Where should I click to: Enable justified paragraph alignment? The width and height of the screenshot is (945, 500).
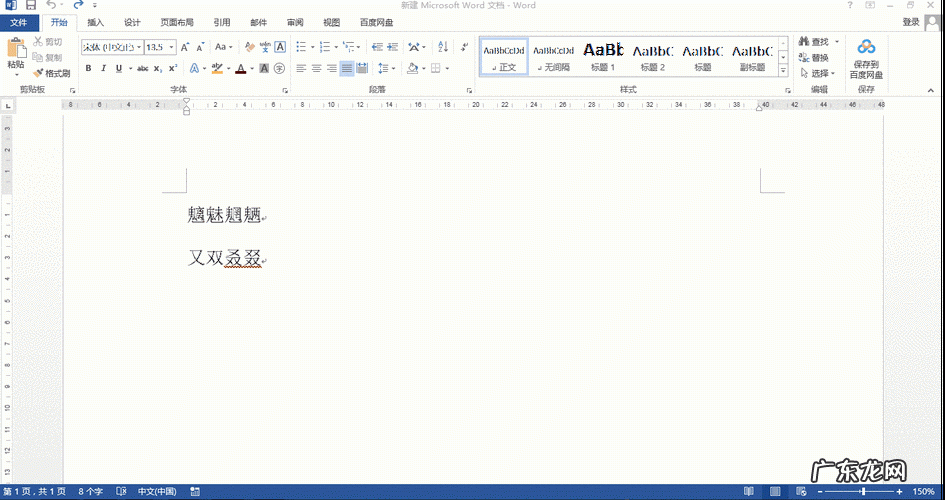click(x=346, y=68)
